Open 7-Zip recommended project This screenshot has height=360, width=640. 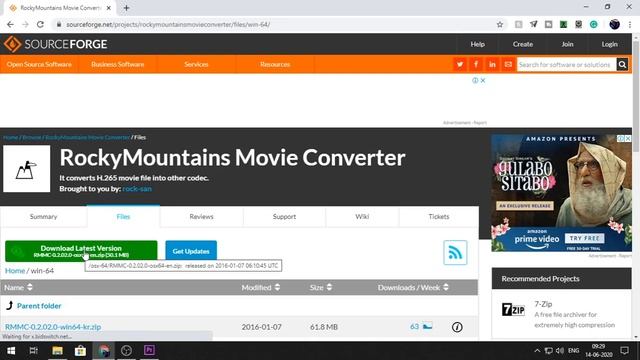pos(543,304)
